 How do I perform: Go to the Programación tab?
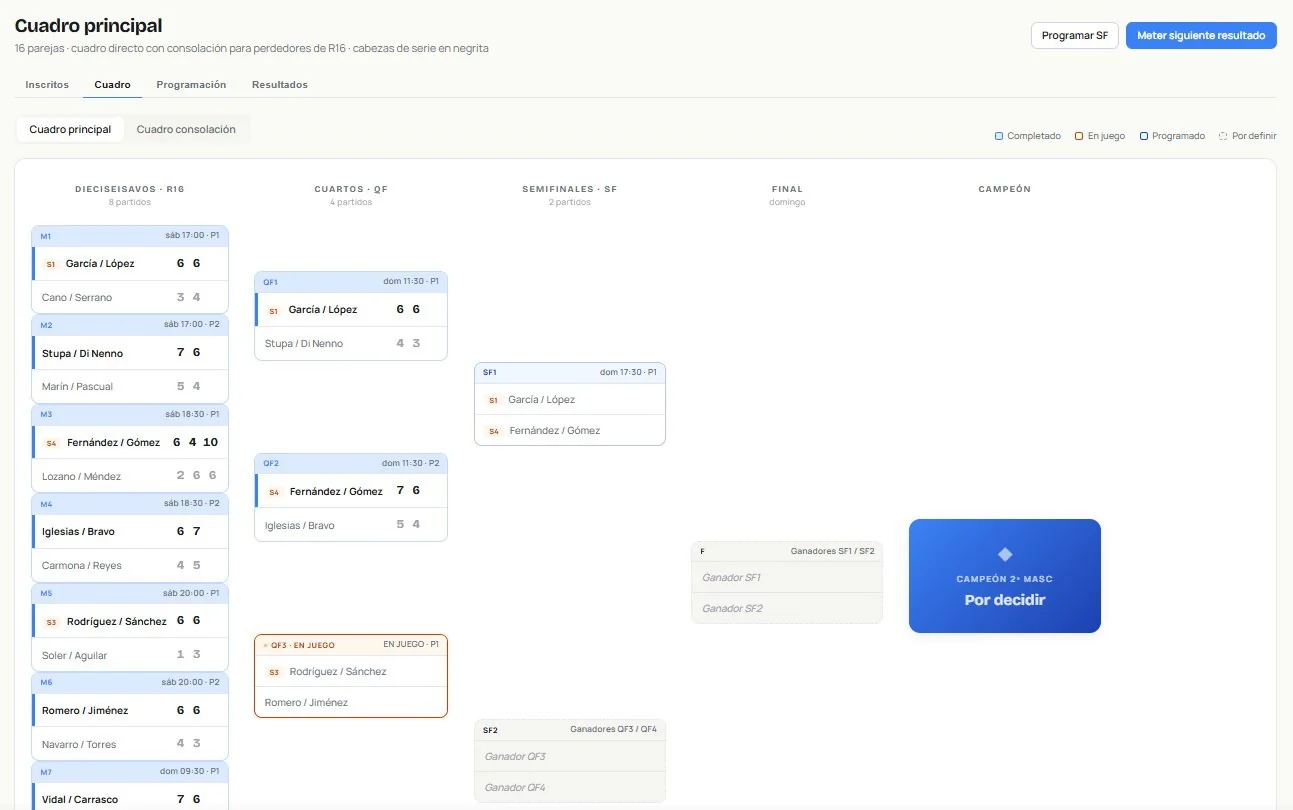click(191, 85)
